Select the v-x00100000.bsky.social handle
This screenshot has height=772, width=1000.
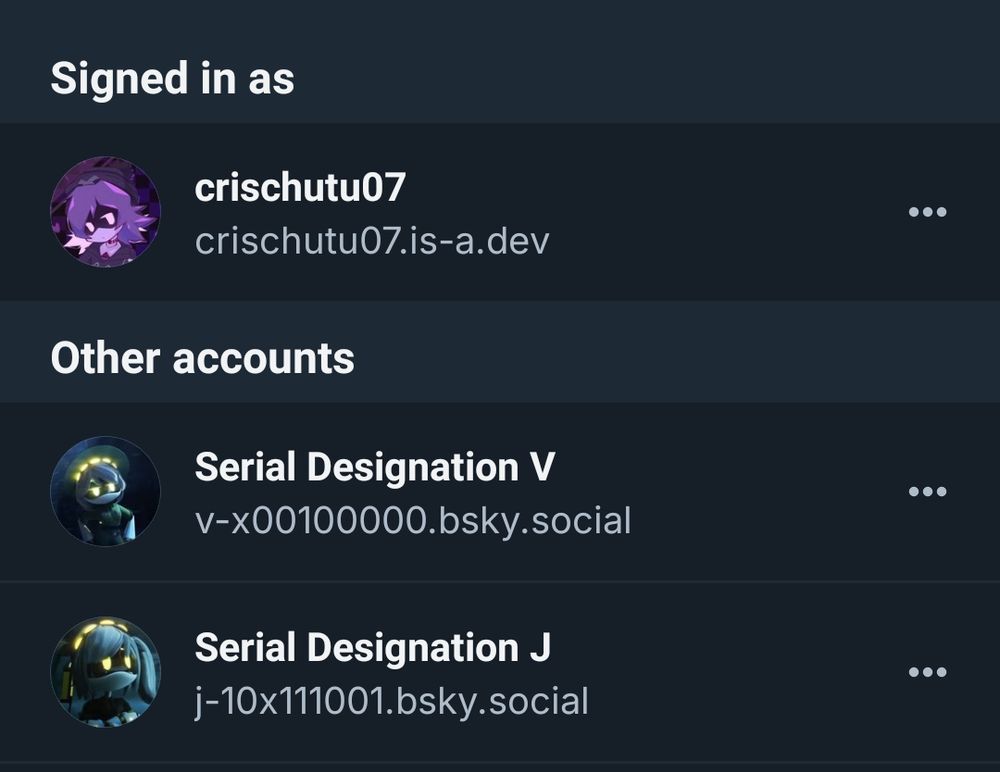pyautogui.click(x=413, y=521)
